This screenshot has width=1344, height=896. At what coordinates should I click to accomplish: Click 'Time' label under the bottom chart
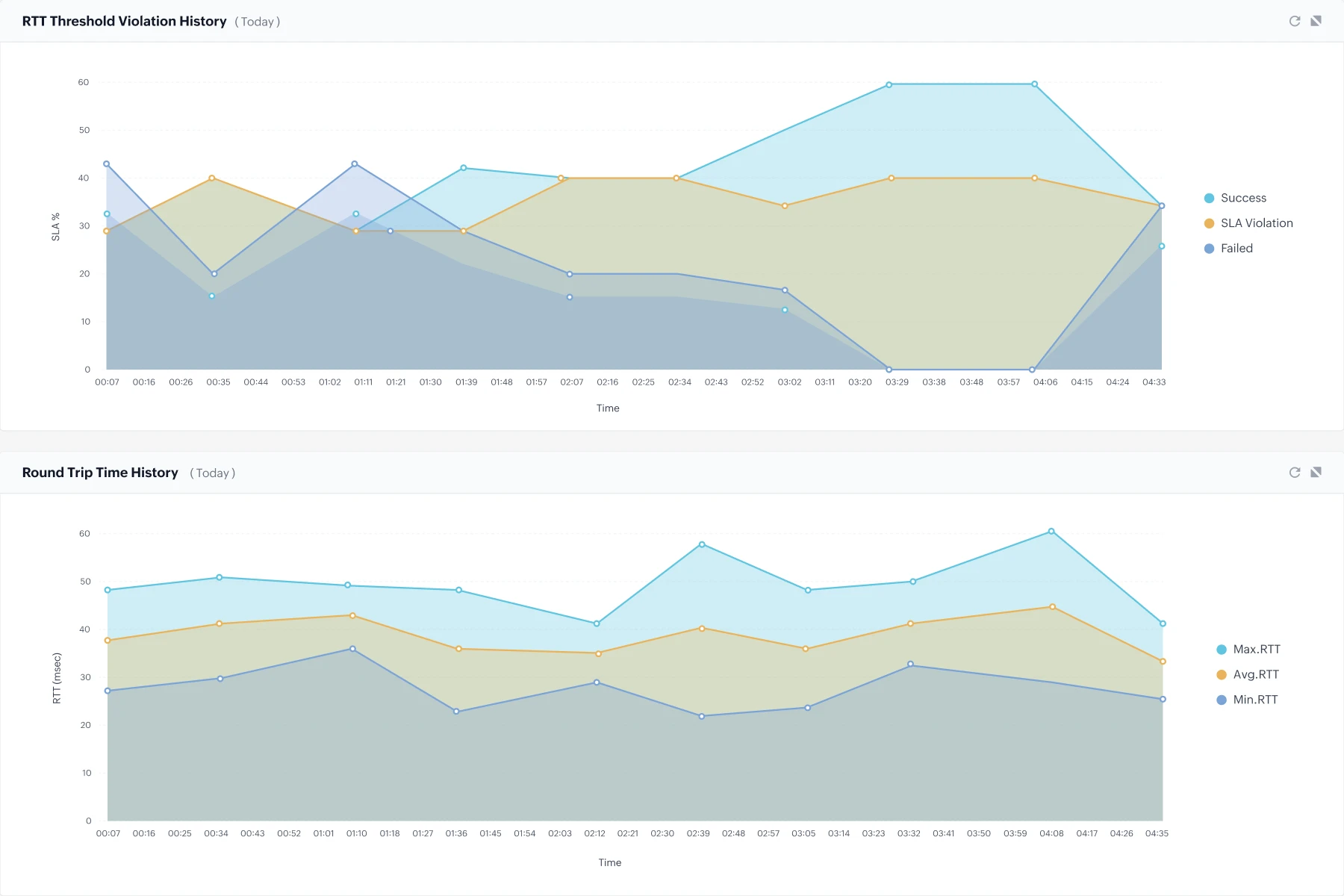610,863
